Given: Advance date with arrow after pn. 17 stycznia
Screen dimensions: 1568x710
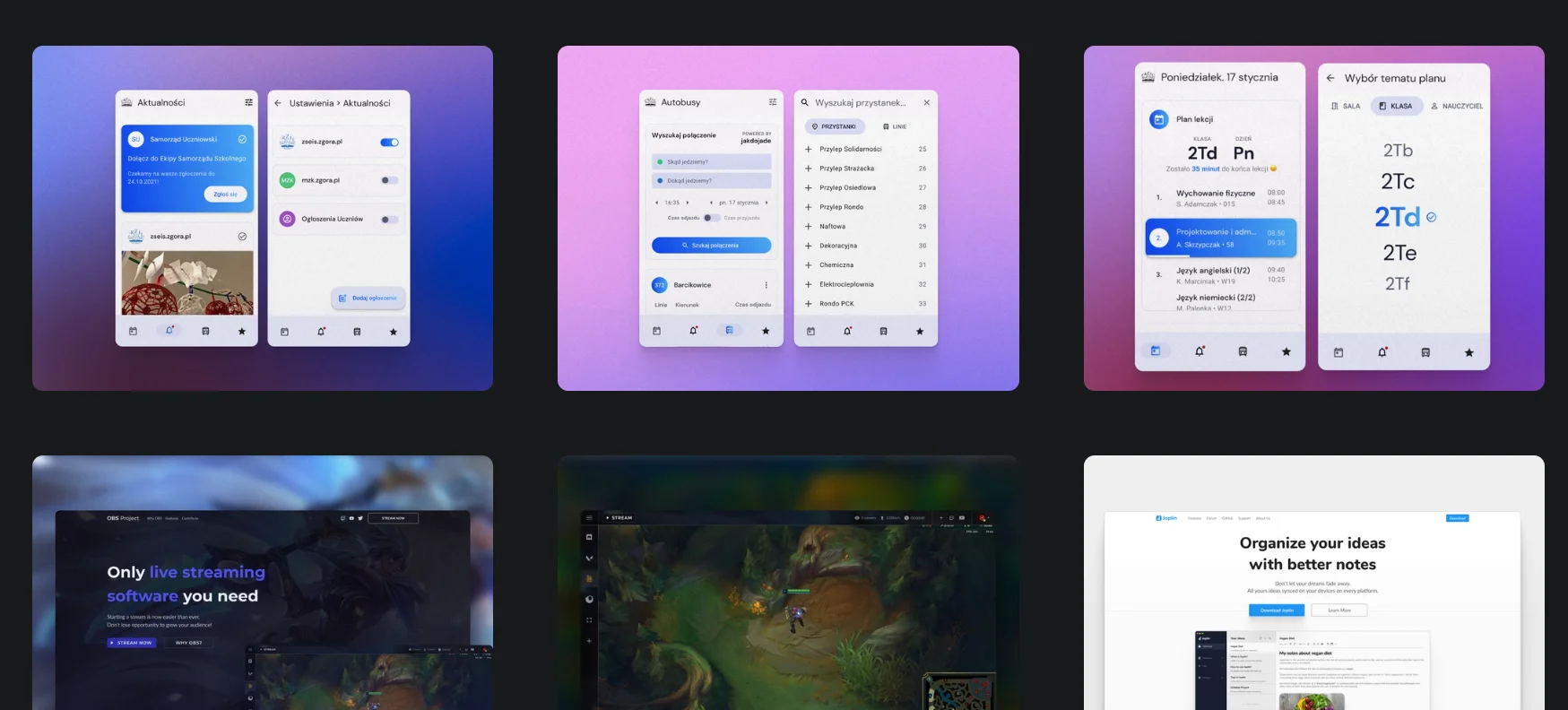Looking at the screenshot, I should tap(767, 203).
